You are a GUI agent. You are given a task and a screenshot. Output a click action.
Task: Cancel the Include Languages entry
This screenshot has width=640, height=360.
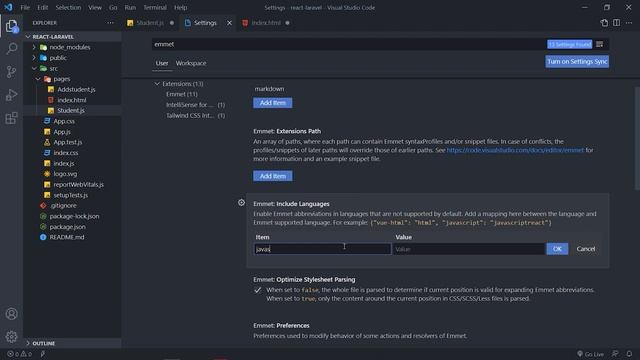tap(586, 249)
